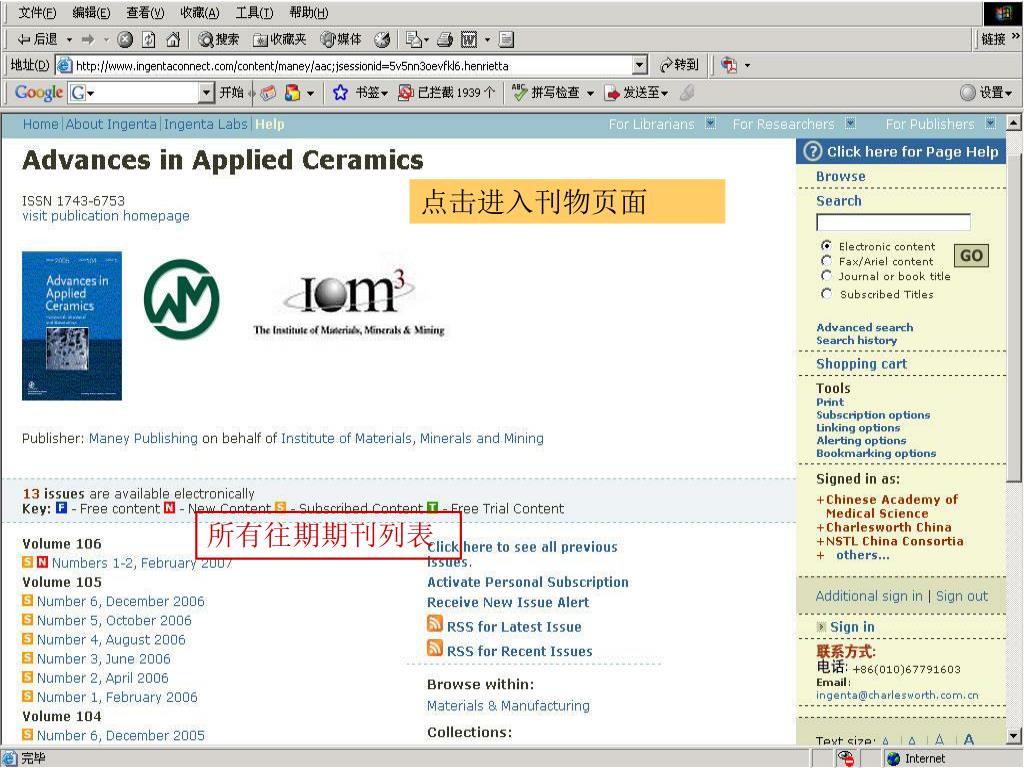The width and height of the screenshot is (1024, 768).
Task: Expand the address bar URL dropdown
Action: [640, 65]
